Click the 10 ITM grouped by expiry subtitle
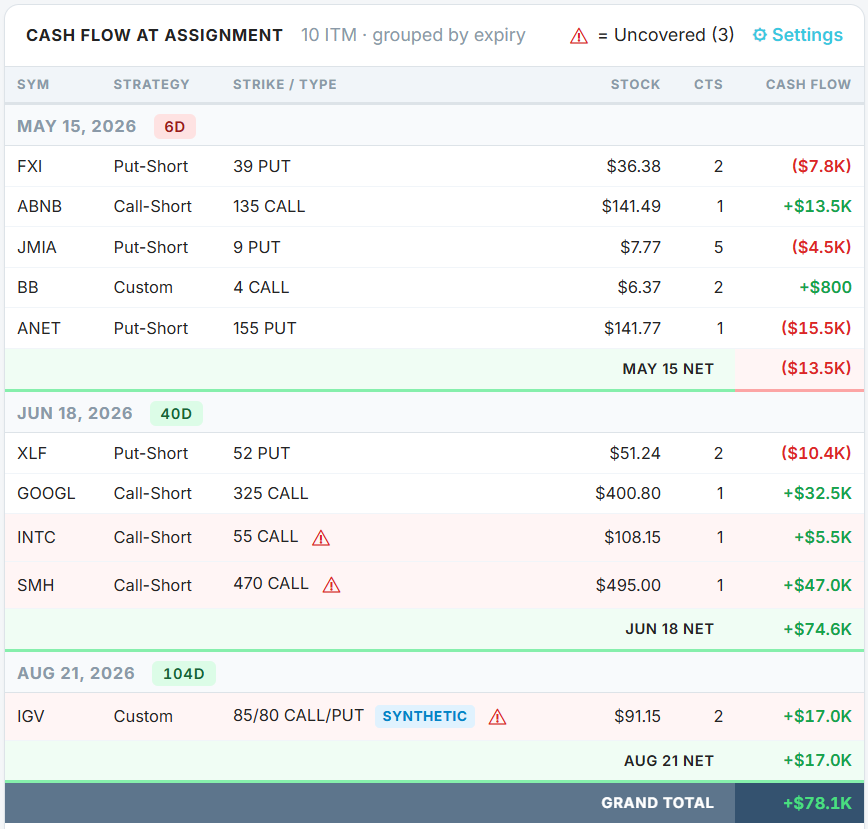 (x=413, y=35)
